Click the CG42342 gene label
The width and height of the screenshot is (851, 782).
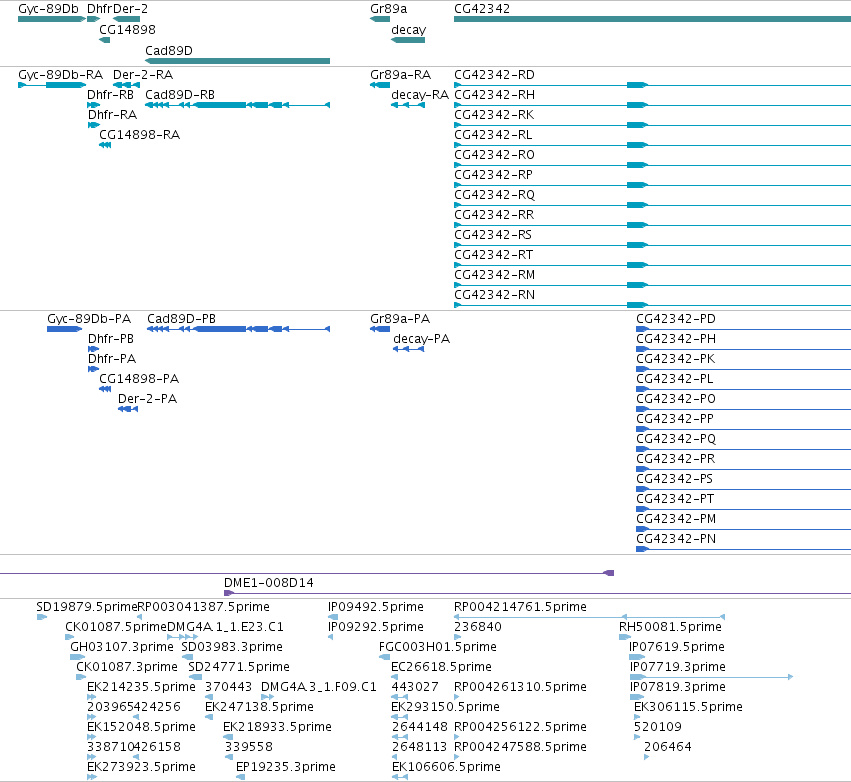[482, 9]
